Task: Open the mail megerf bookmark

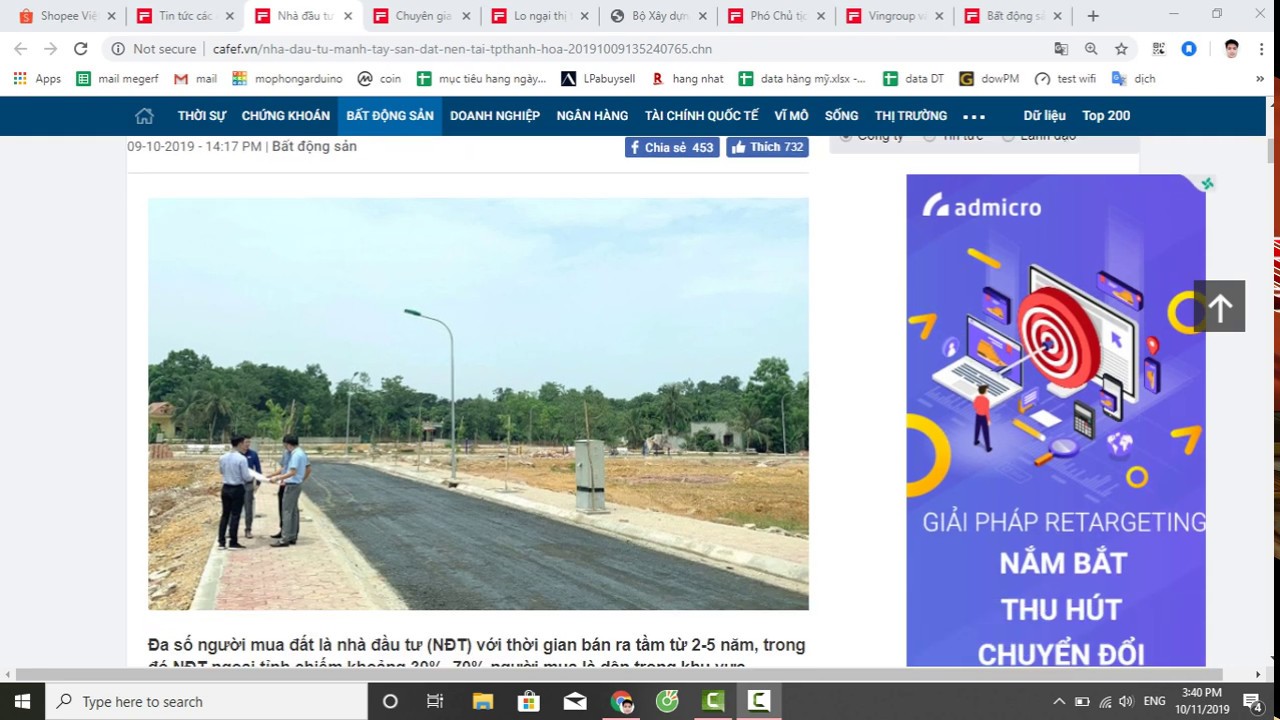Action: coord(118,79)
